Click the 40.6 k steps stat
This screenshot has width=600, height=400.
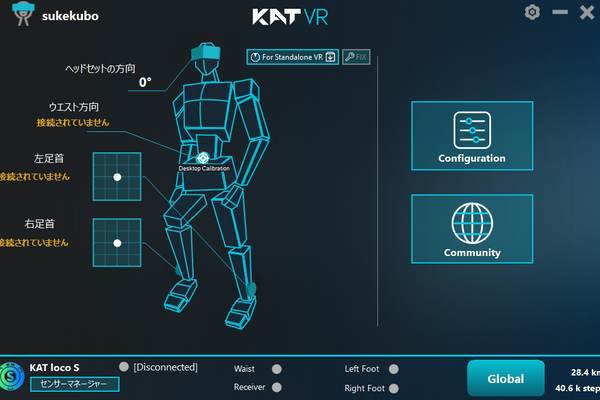coord(577,388)
